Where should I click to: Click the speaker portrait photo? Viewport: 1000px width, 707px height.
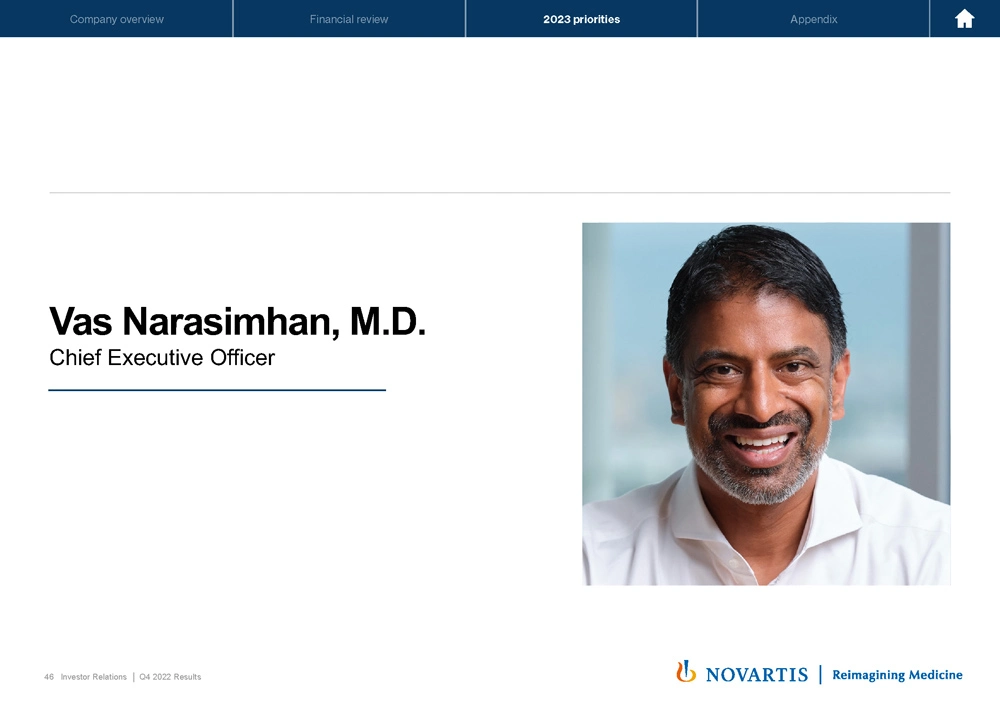766,403
